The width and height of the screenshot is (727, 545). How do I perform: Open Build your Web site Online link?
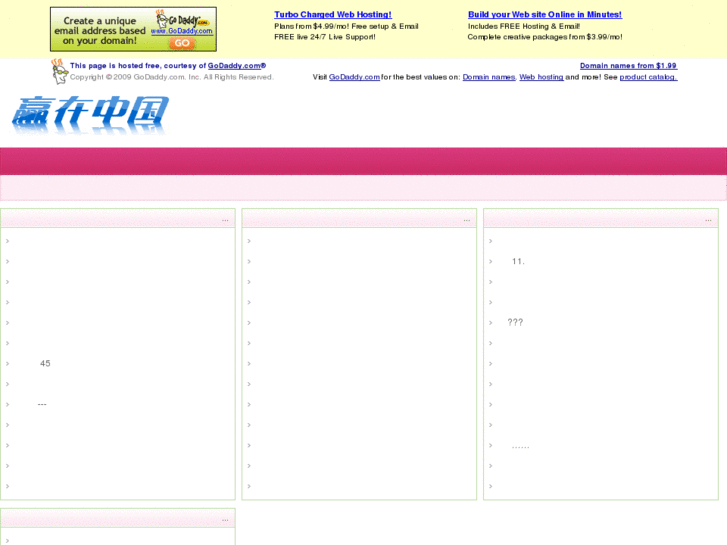(545, 14)
